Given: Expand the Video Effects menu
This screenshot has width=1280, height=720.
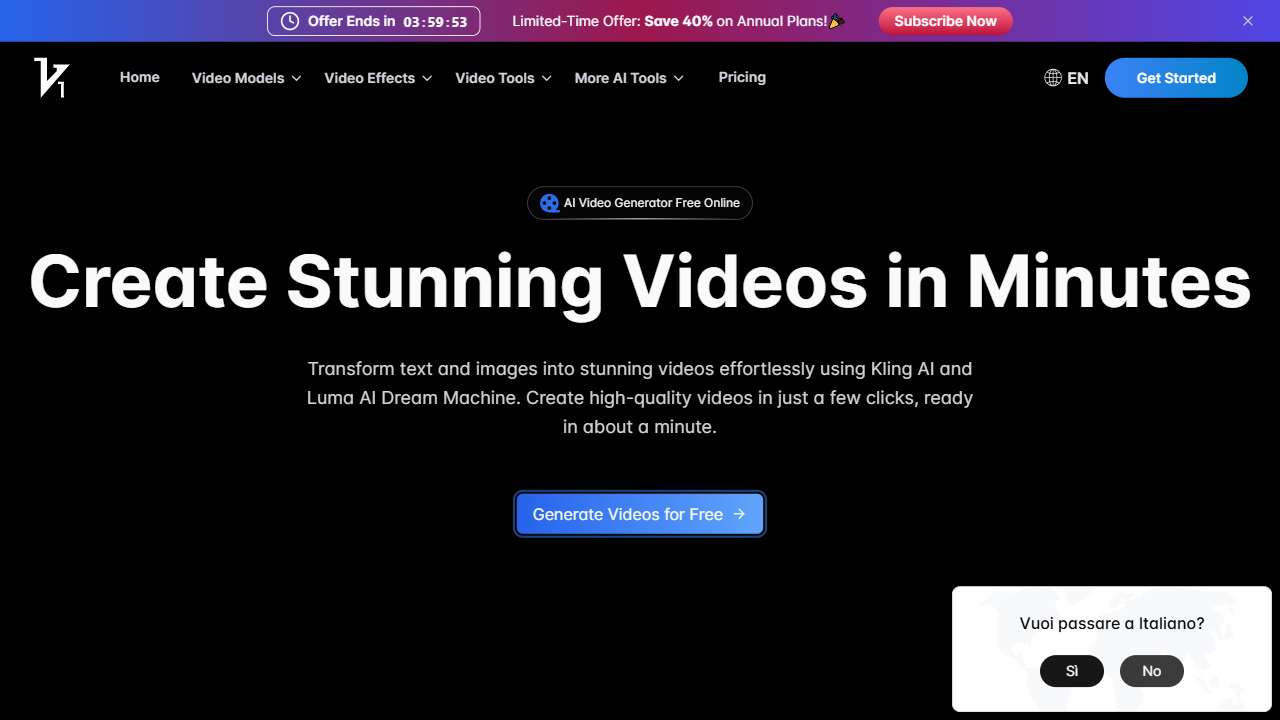Looking at the screenshot, I should click(370, 77).
